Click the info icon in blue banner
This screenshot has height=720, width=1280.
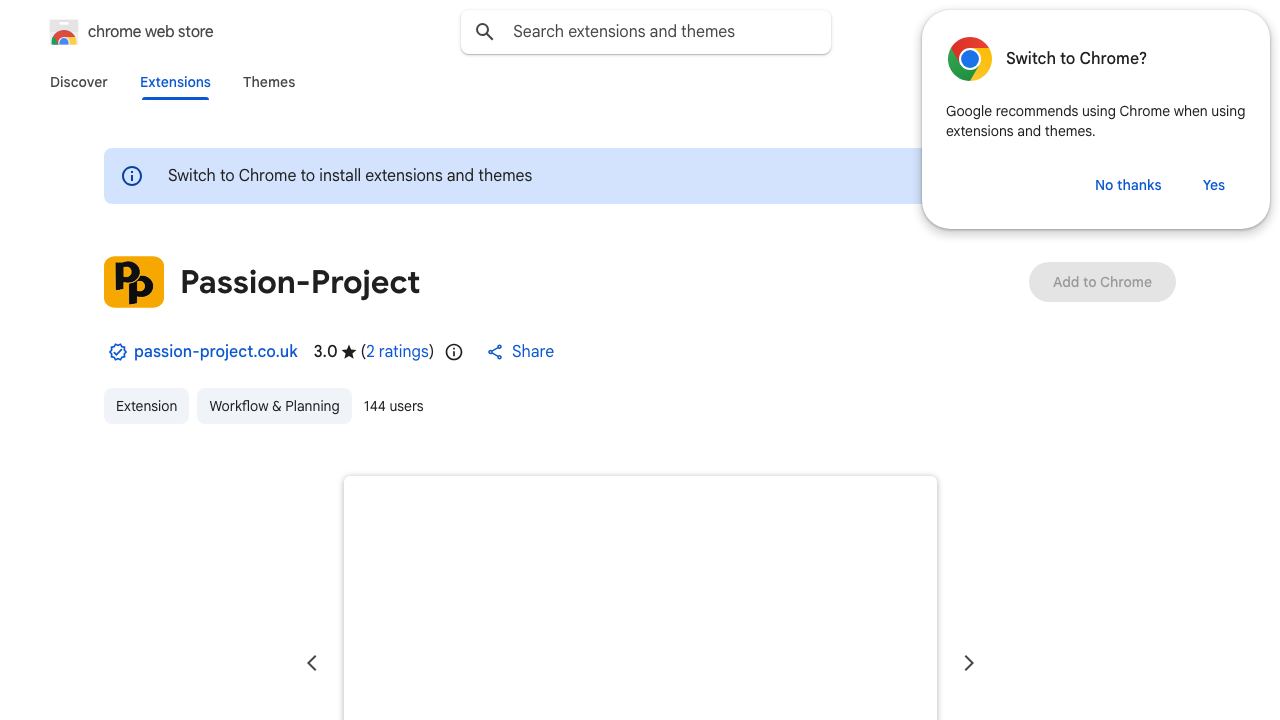132,176
